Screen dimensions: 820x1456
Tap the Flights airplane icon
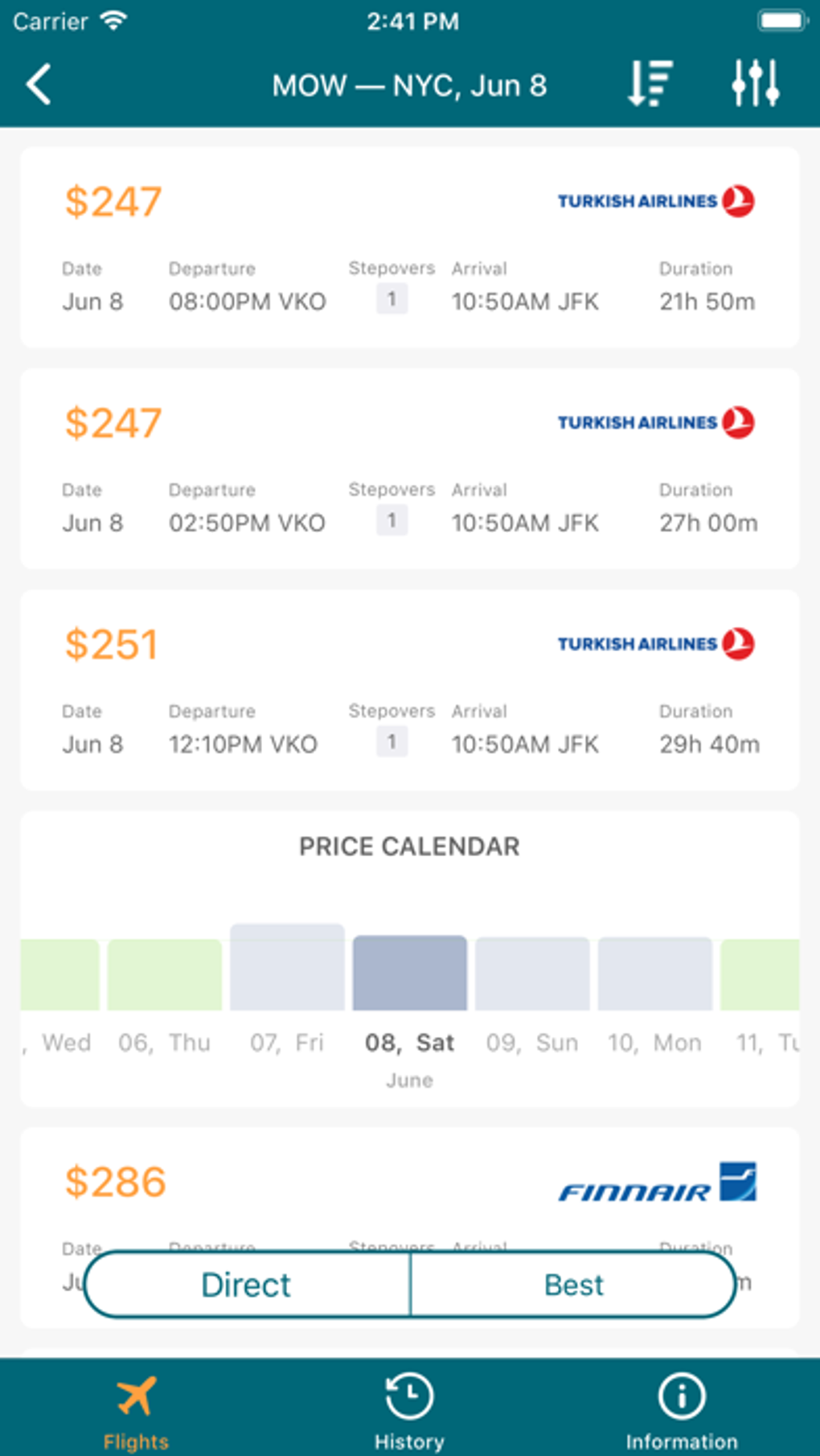(136, 1397)
